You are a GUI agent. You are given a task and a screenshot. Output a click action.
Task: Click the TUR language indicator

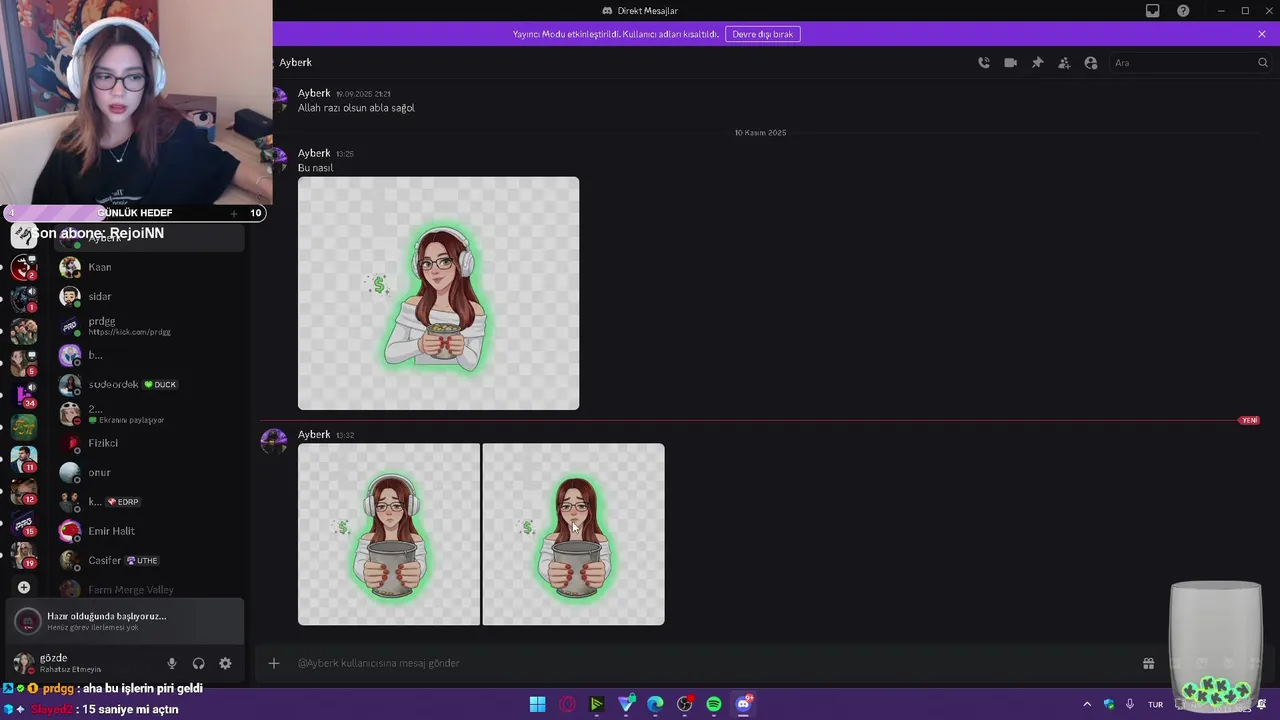1156,704
